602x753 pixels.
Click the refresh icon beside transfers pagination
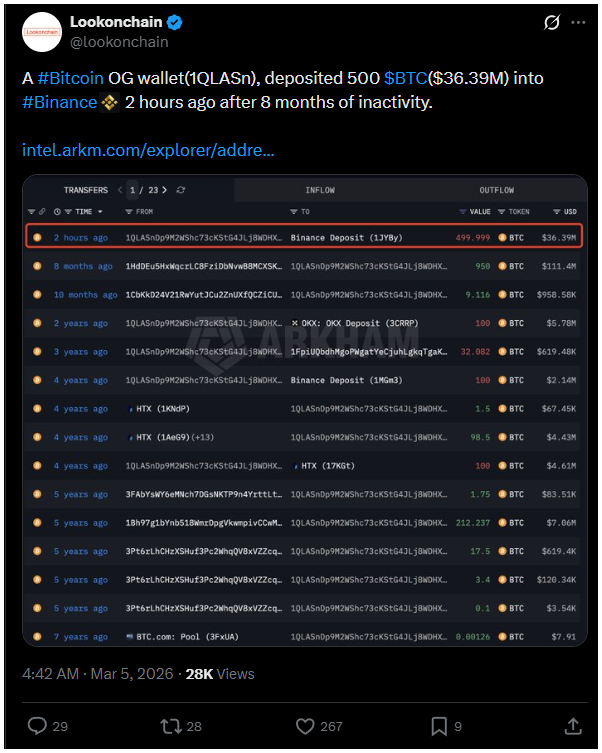coord(180,190)
